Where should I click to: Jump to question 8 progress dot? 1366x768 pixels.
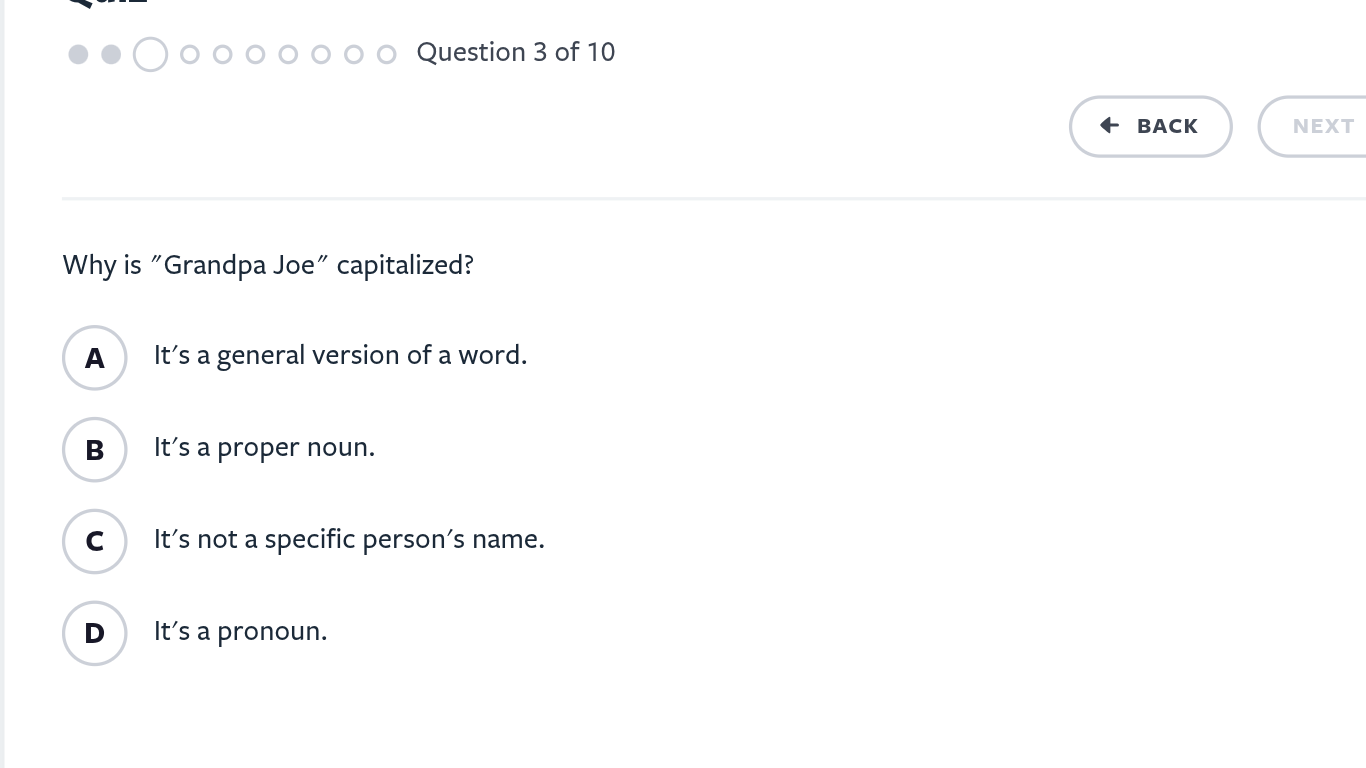point(321,54)
